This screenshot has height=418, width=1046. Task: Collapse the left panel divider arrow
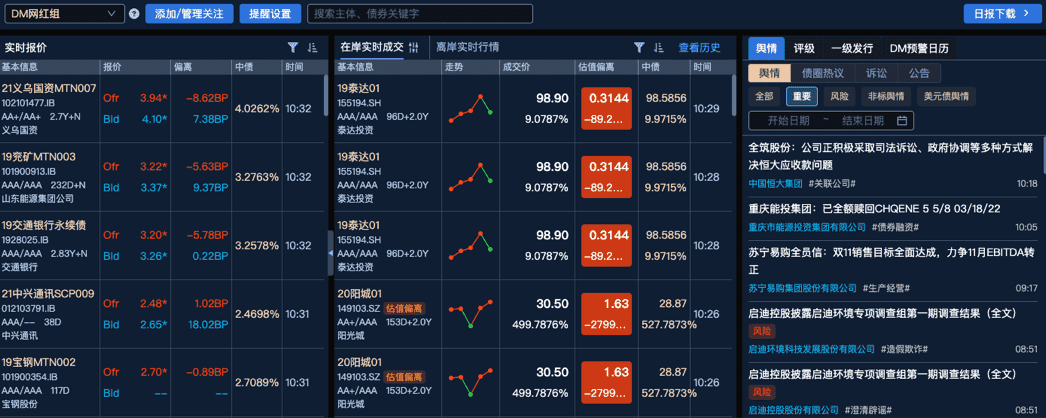pos(331,254)
